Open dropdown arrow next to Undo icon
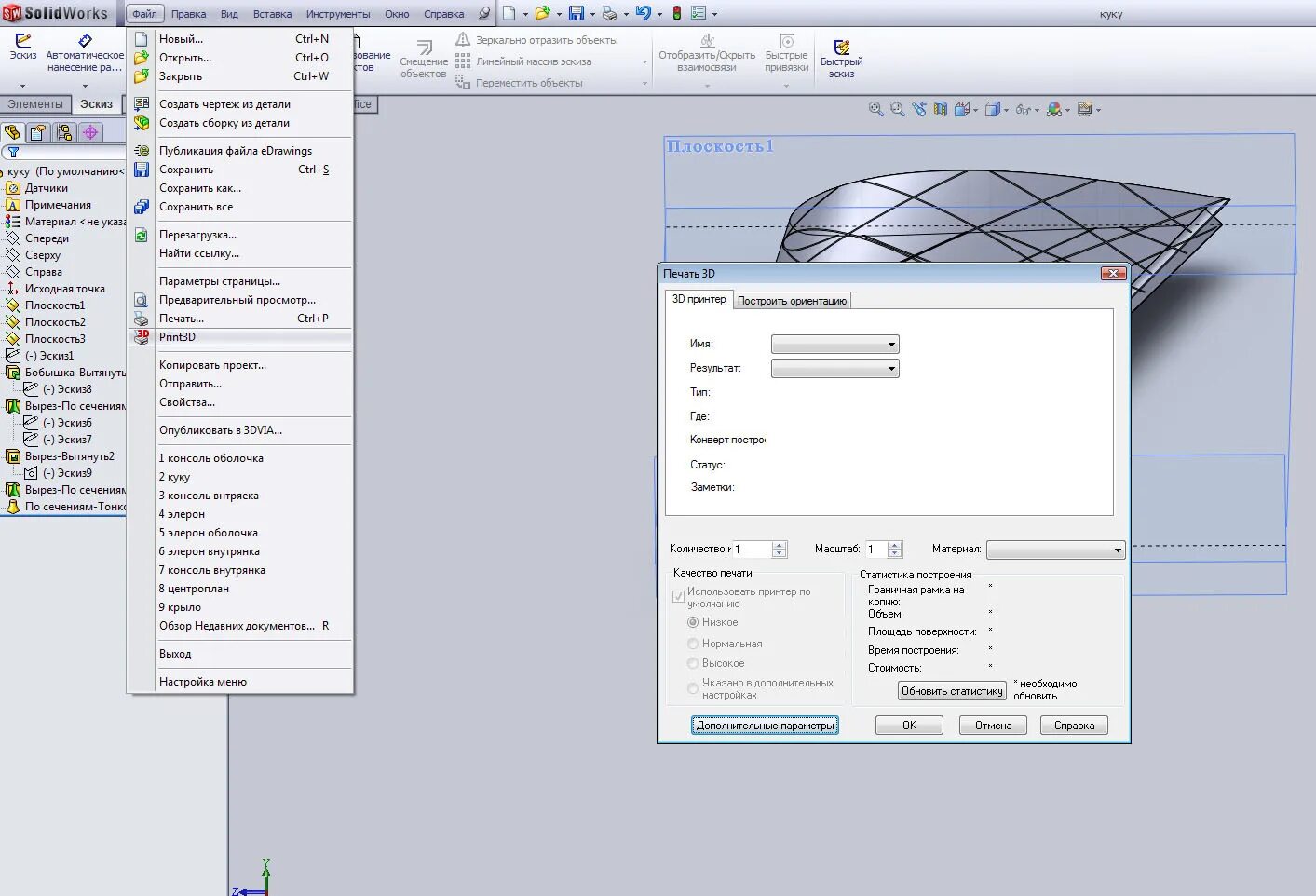Viewport: 1316px width, 896px height. coord(659,14)
